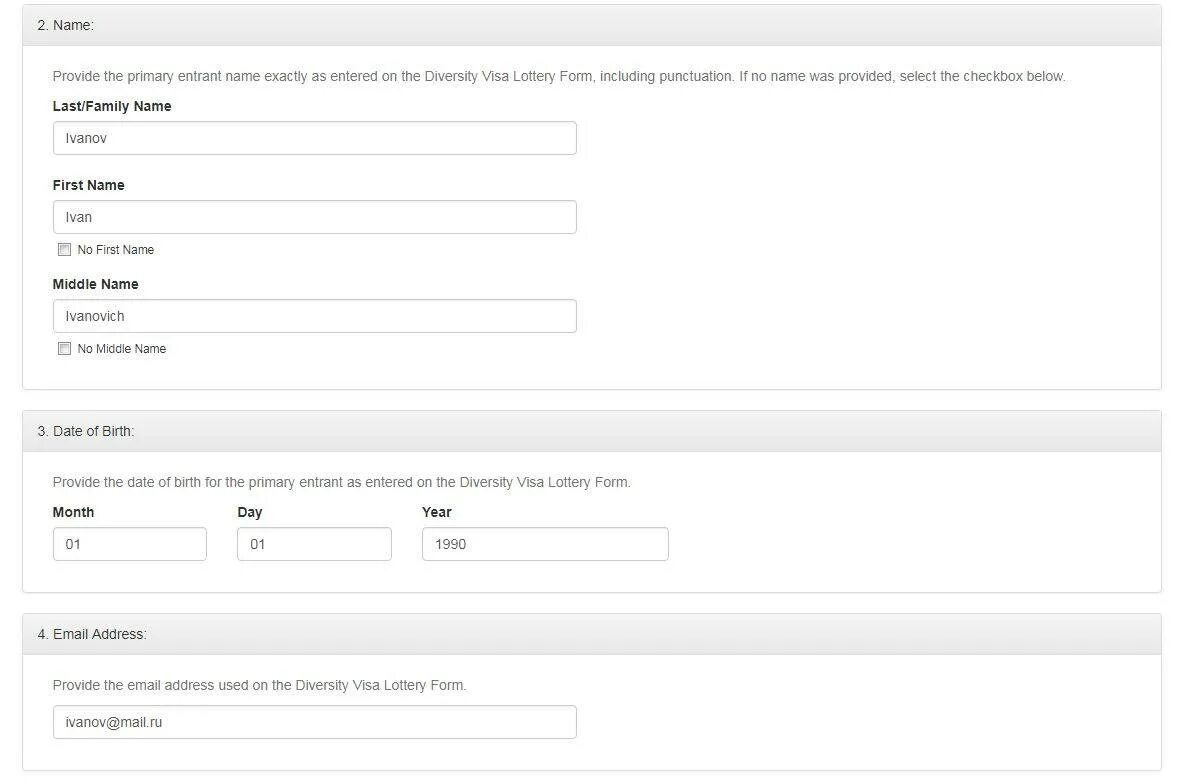Screen dimensions: 1190x784
Task: Click the 'No First Name' checkbox label text
Action: [x=115, y=250]
